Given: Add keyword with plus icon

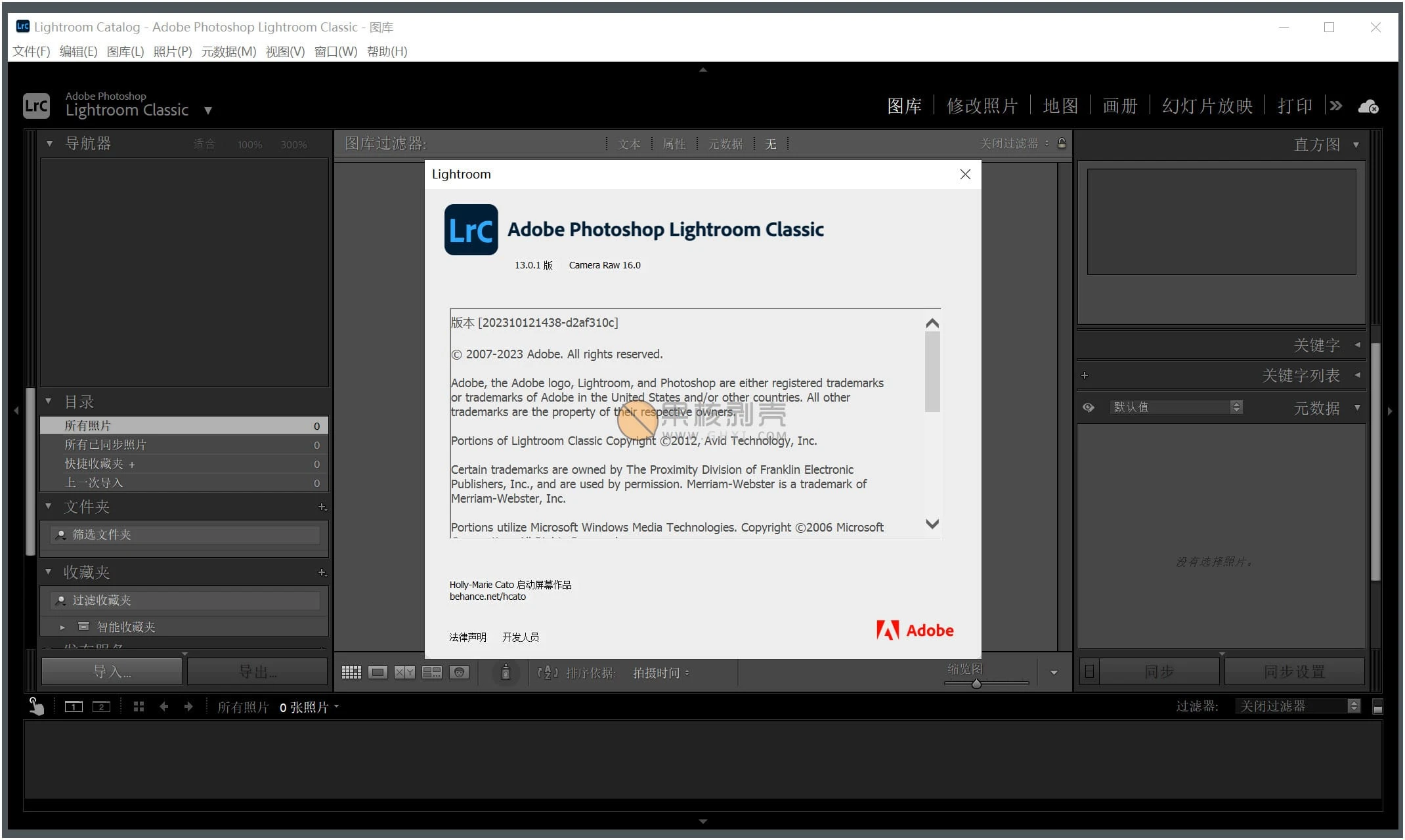Looking at the screenshot, I should click(1085, 375).
